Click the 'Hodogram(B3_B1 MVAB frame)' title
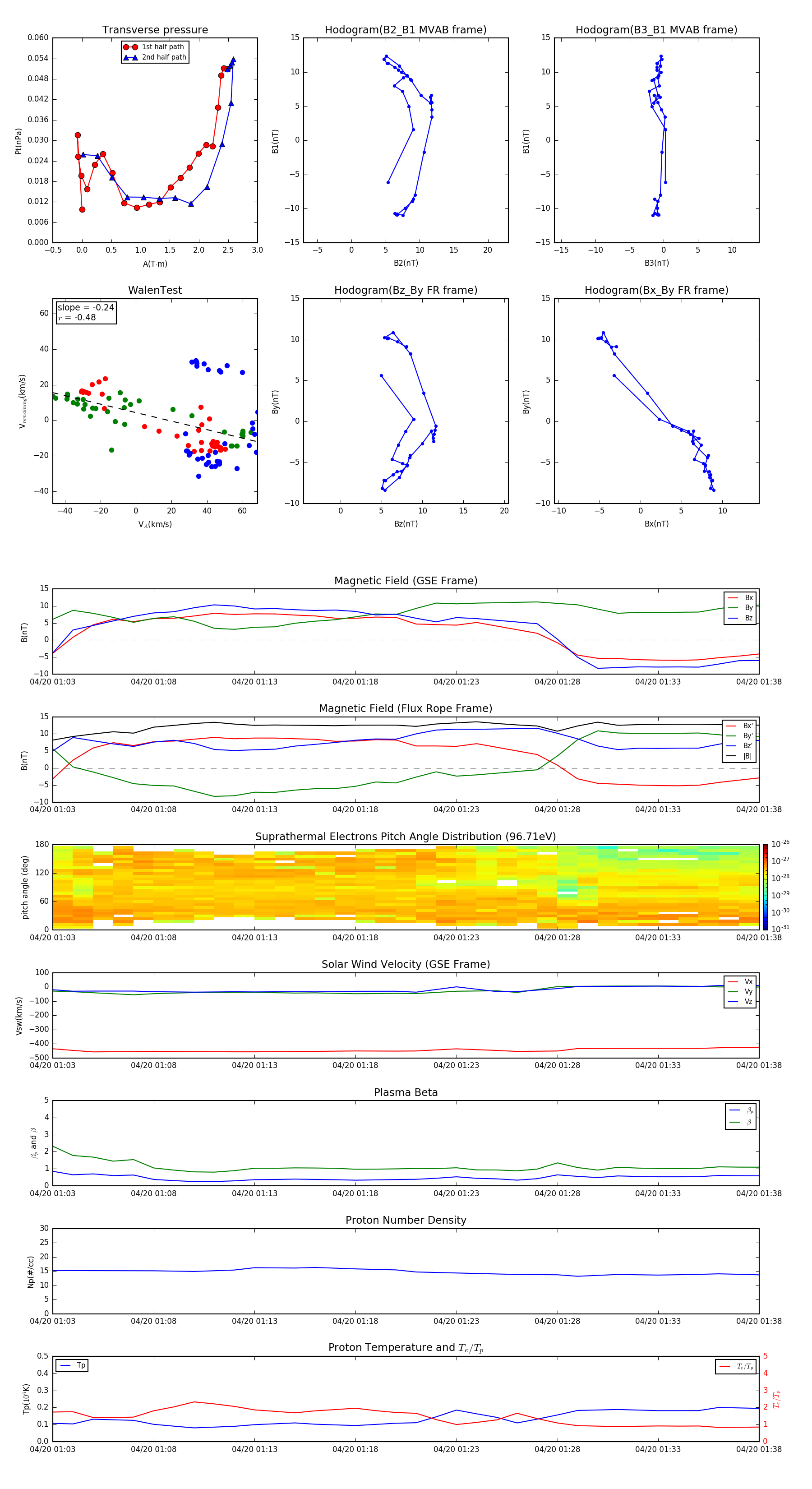The image size is (812, 1489). coord(656,30)
